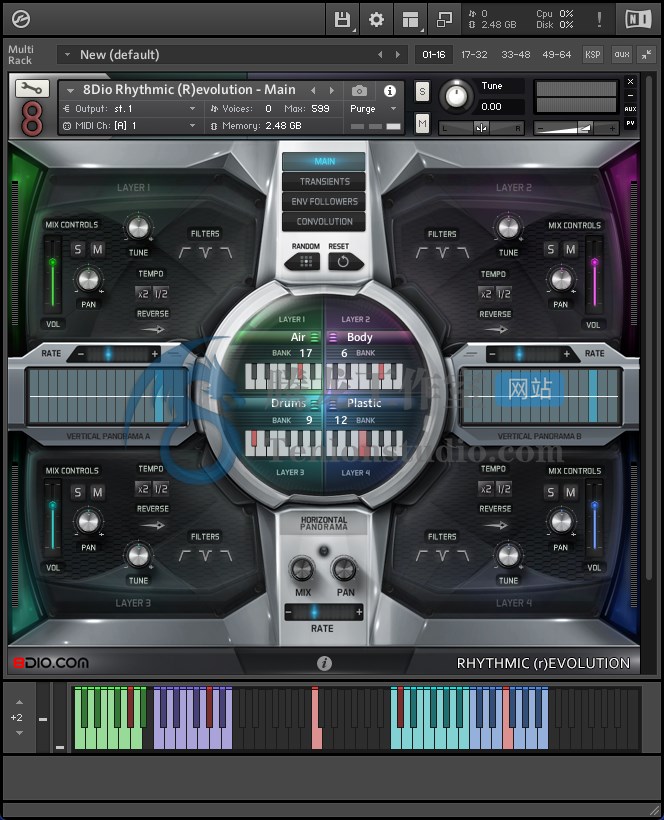Open the CONVOLUTION page tab

point(324,222)
